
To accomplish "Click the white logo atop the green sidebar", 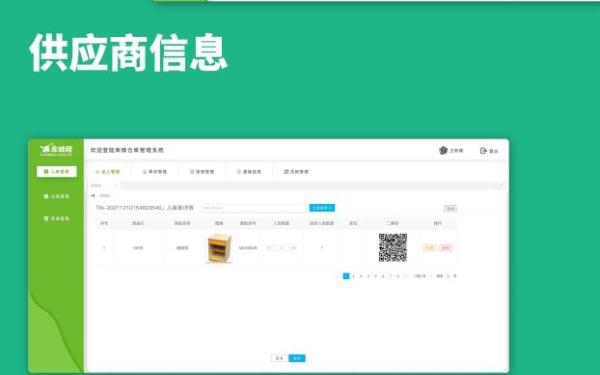I will (56, 150).
